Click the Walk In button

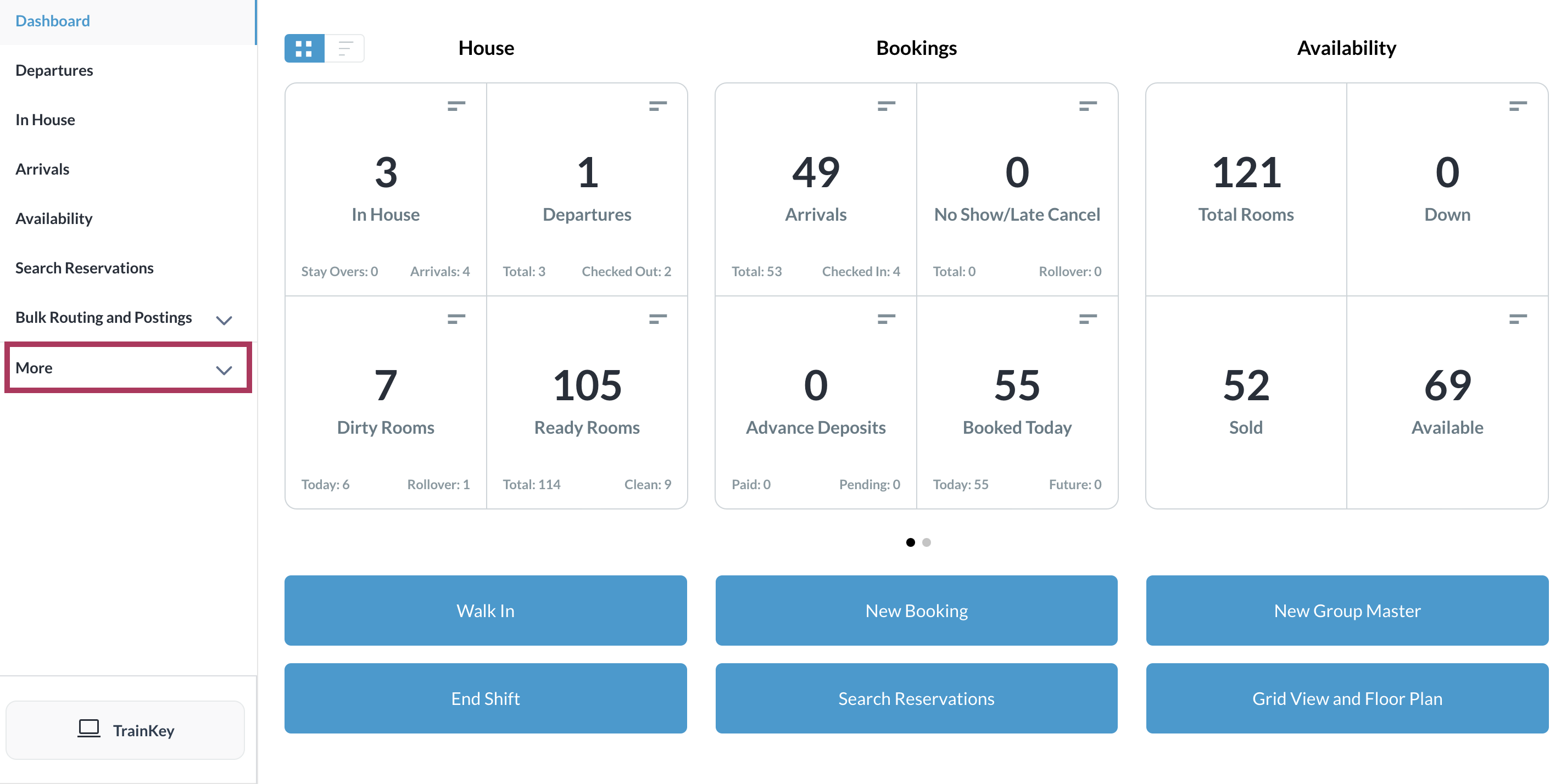(486, 610)
